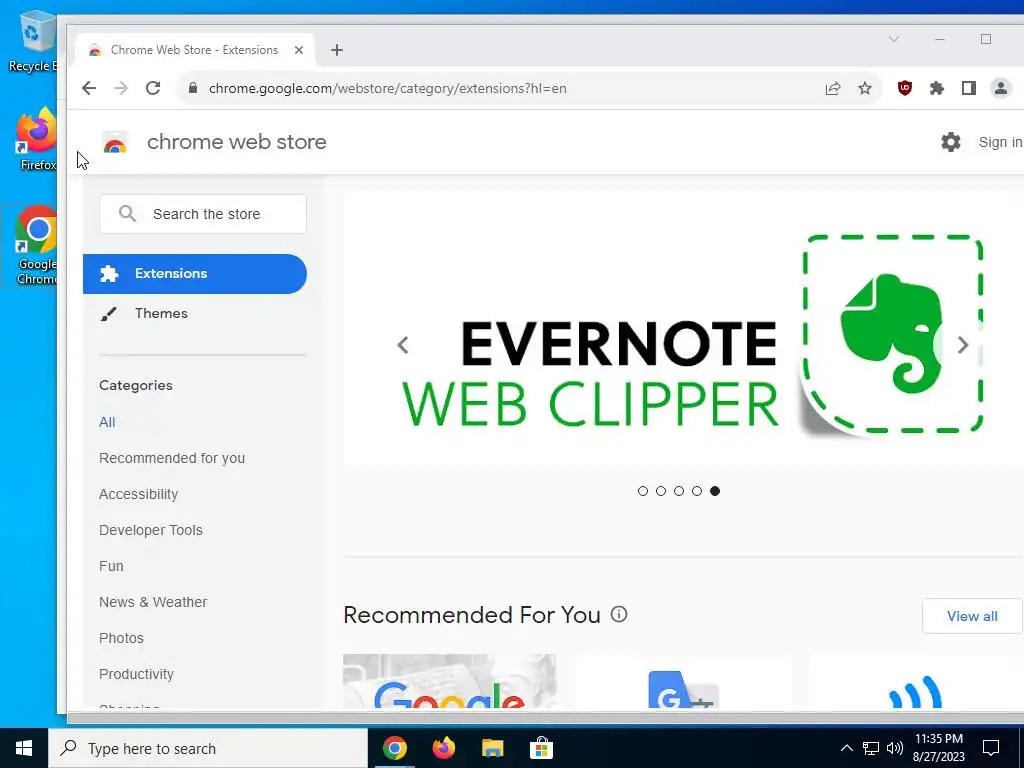Image resolution: width=1024 pixels, height=768 pixels.
Task: Open the Extensions puzzle piece menu
Action: (936, 88)
